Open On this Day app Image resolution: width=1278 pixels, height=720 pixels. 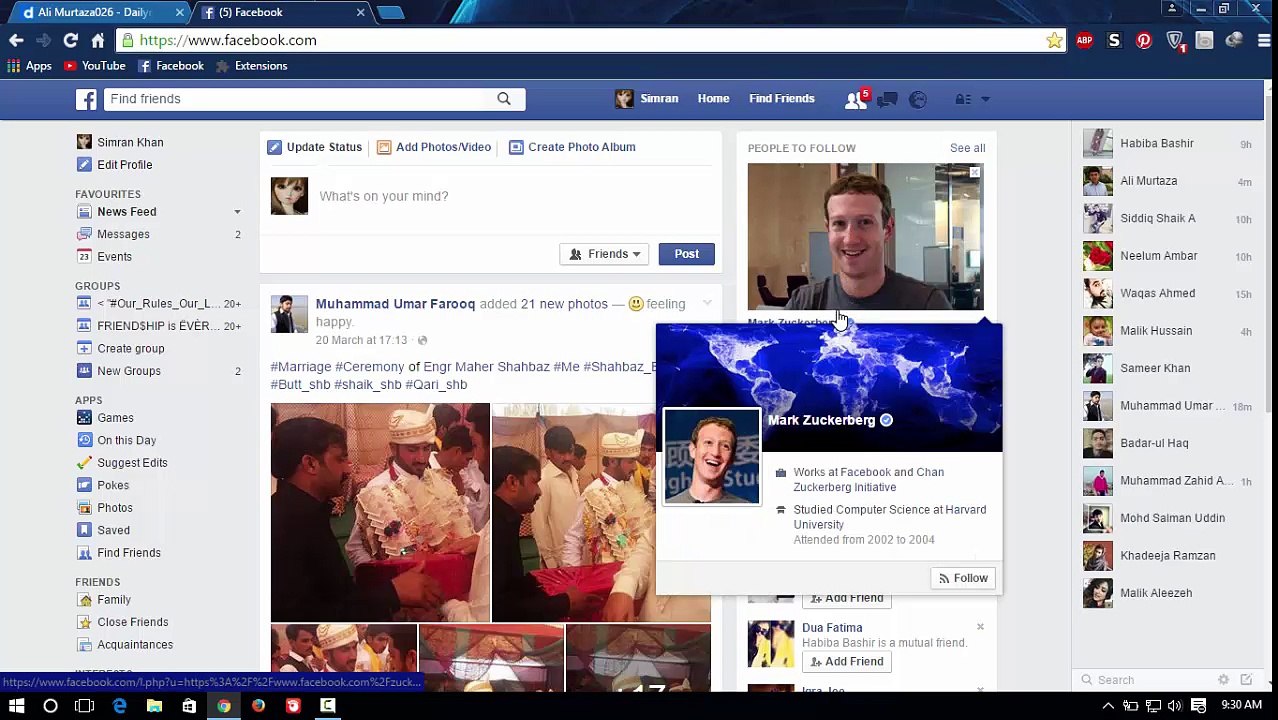tap(126, 440)
